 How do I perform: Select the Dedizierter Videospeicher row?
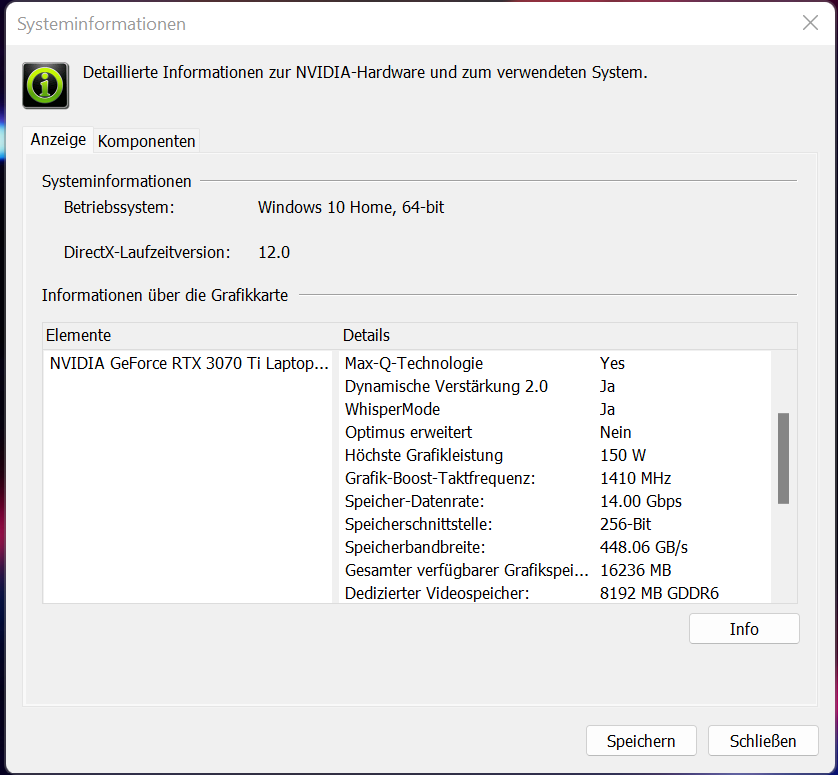555,593
